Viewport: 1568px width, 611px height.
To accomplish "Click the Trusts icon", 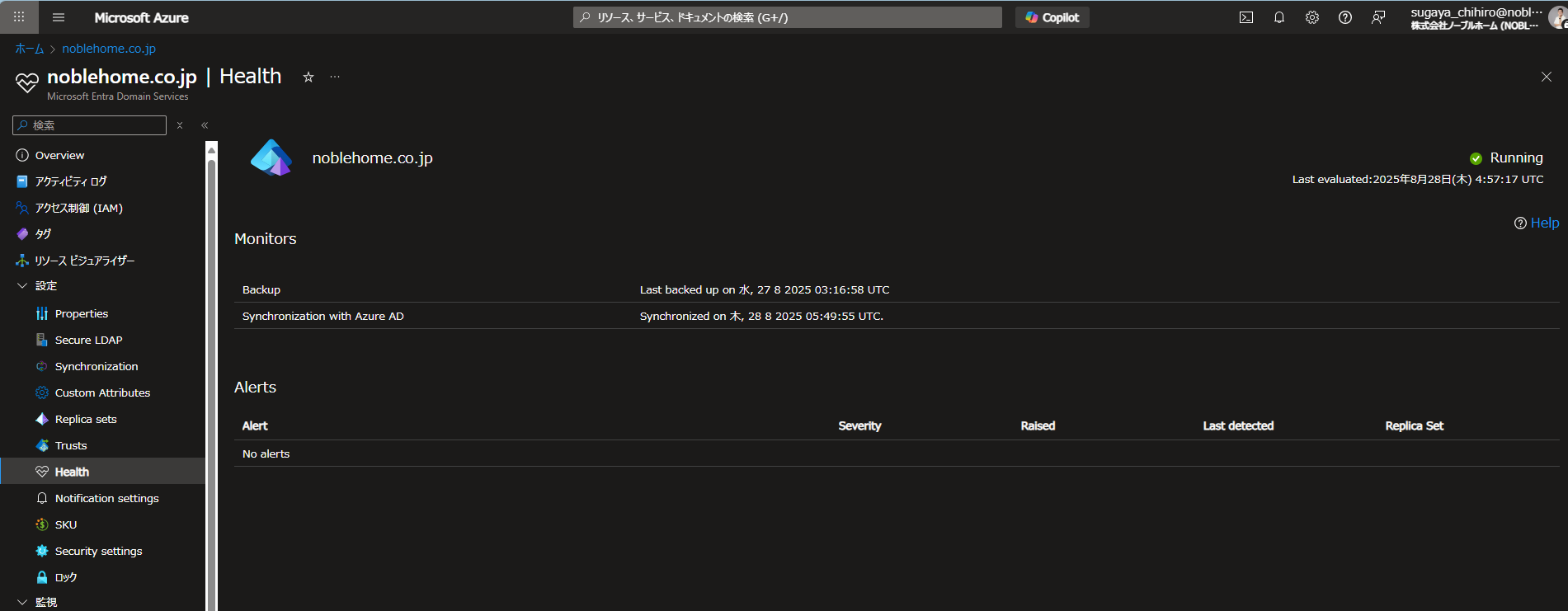I will [x=42, y=445].
